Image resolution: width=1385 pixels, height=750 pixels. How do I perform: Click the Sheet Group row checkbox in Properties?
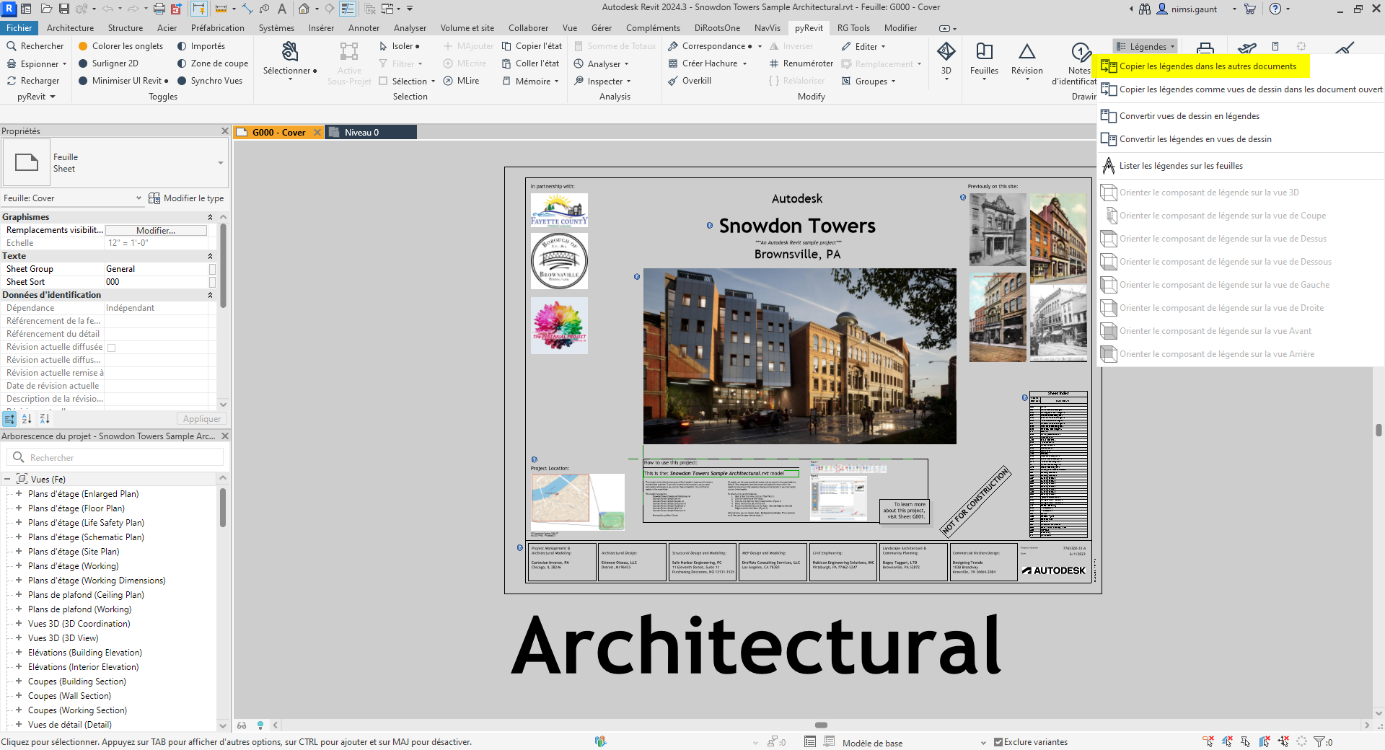212,269
